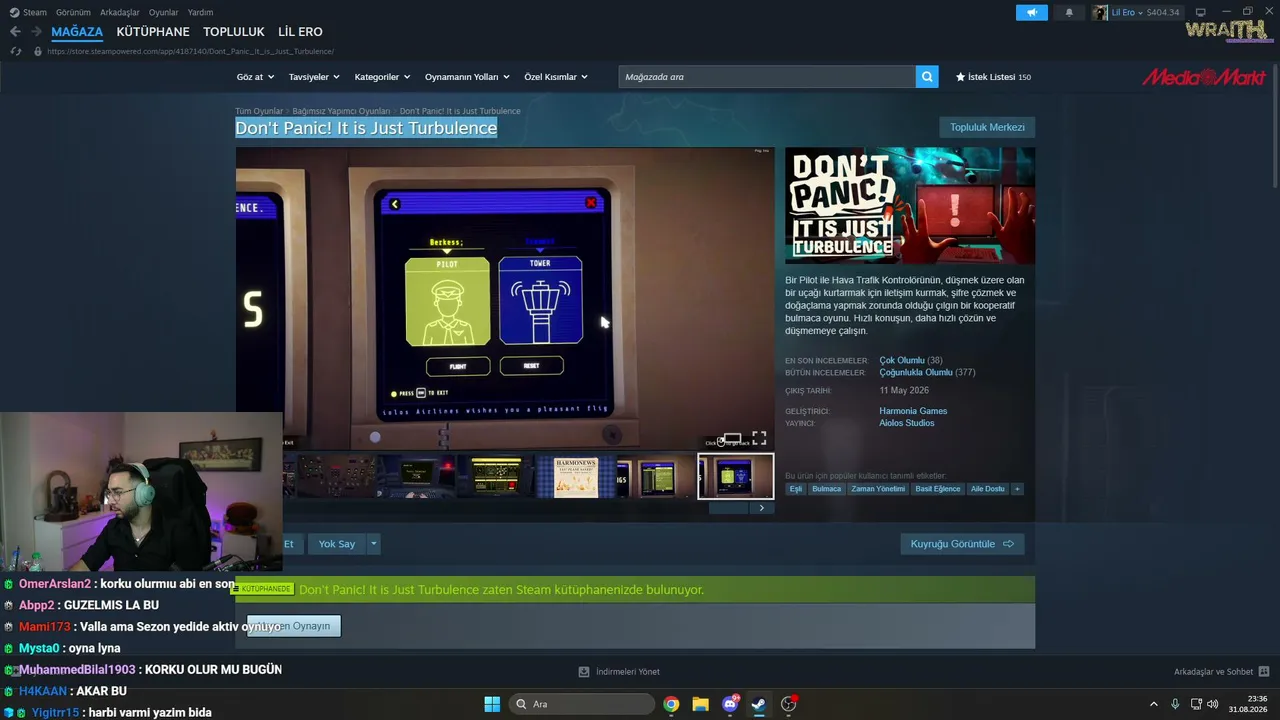Switch to the KÜTÜPHANE tab
Screen dimensions: 1280x720
pyautogui.click(x=153, y=32)
